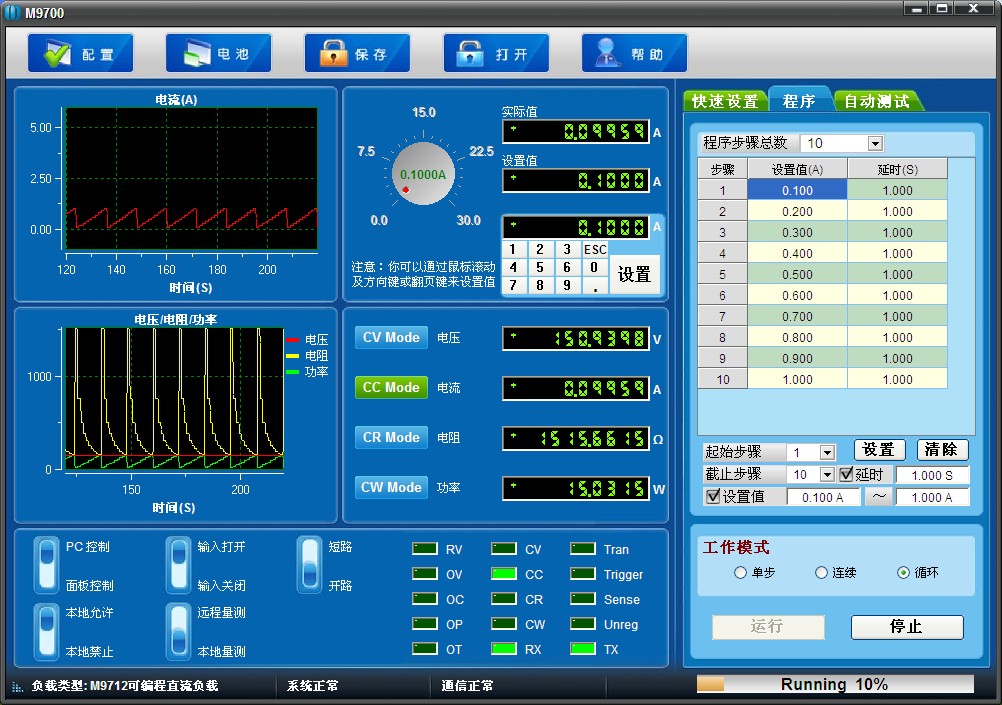Click the program panel 设置 button
Viewport: 1002px width, 705px height.
pos(879,450)
